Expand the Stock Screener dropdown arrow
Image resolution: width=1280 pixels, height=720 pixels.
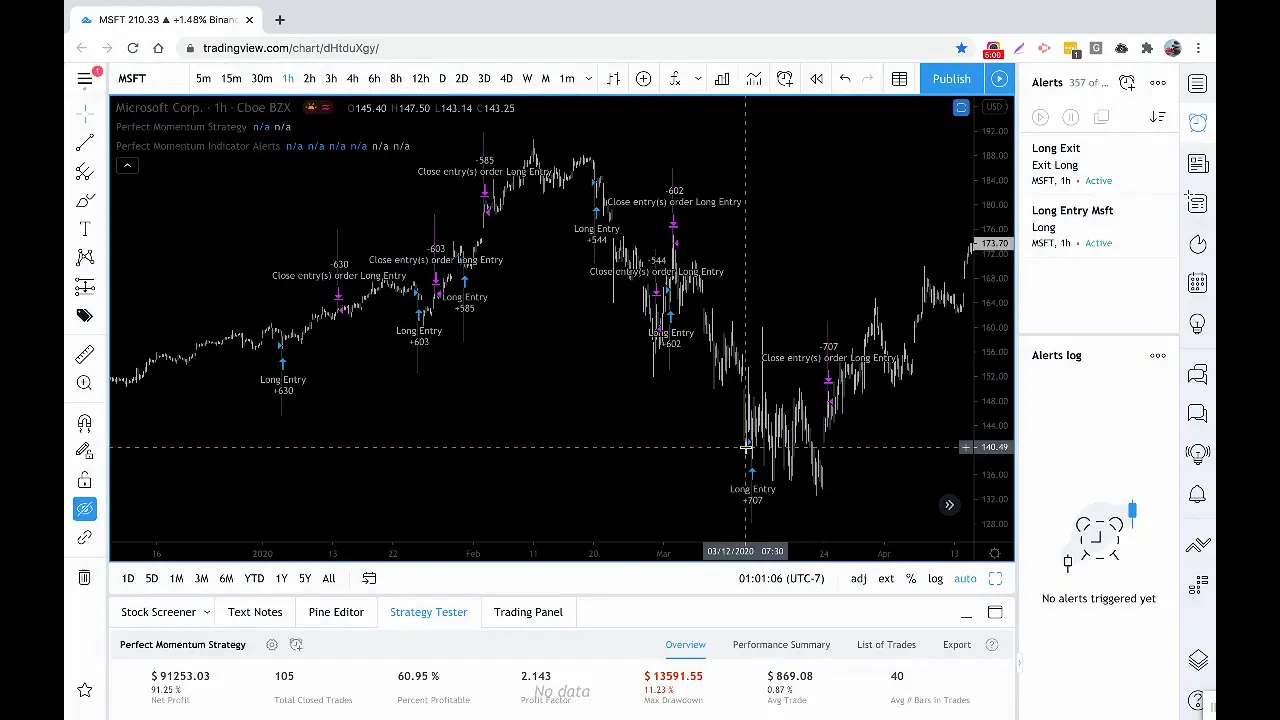pyautogui.click(x=207, y=612)
